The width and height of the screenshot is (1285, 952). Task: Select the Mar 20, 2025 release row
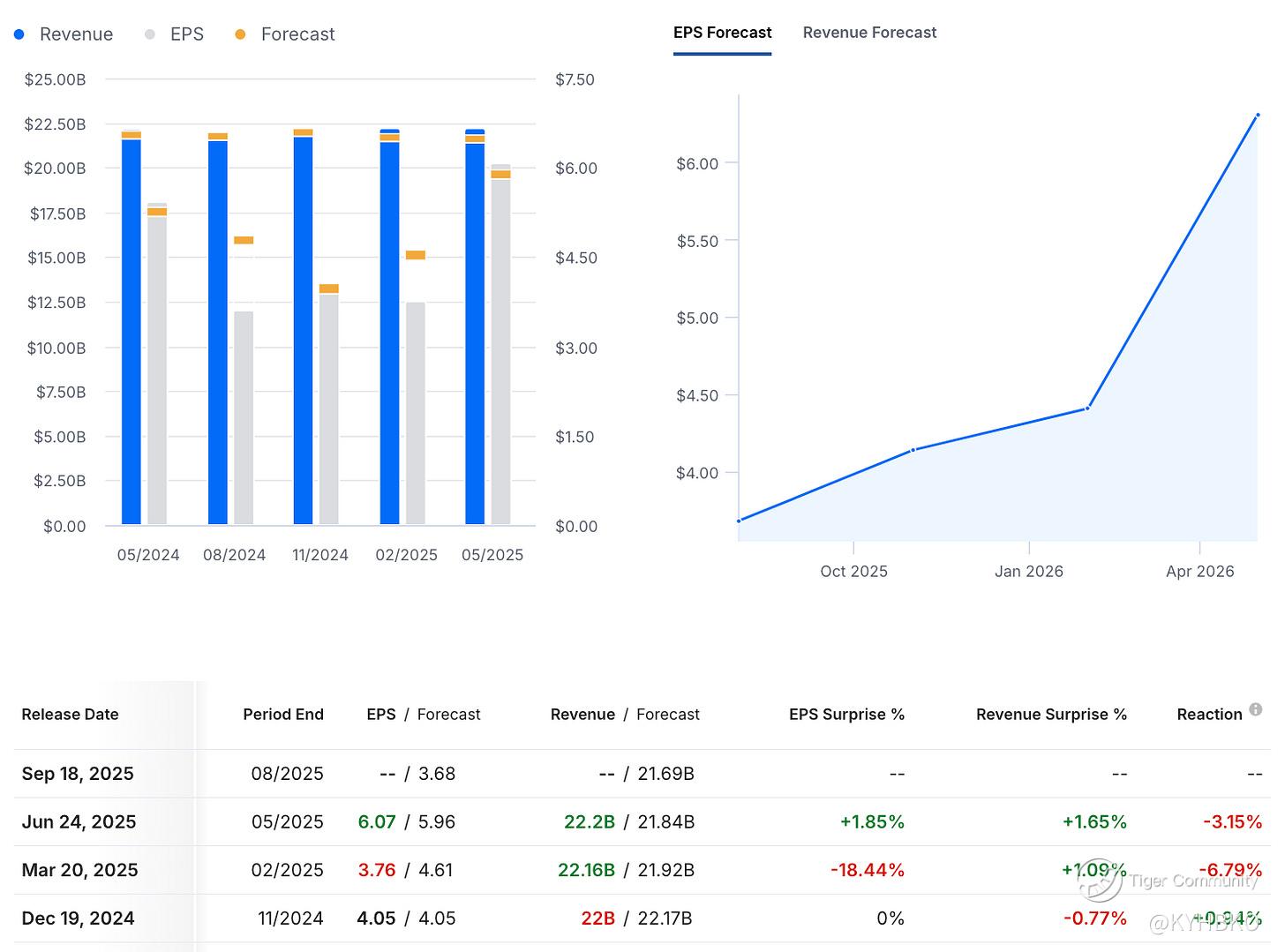(79, 870)
